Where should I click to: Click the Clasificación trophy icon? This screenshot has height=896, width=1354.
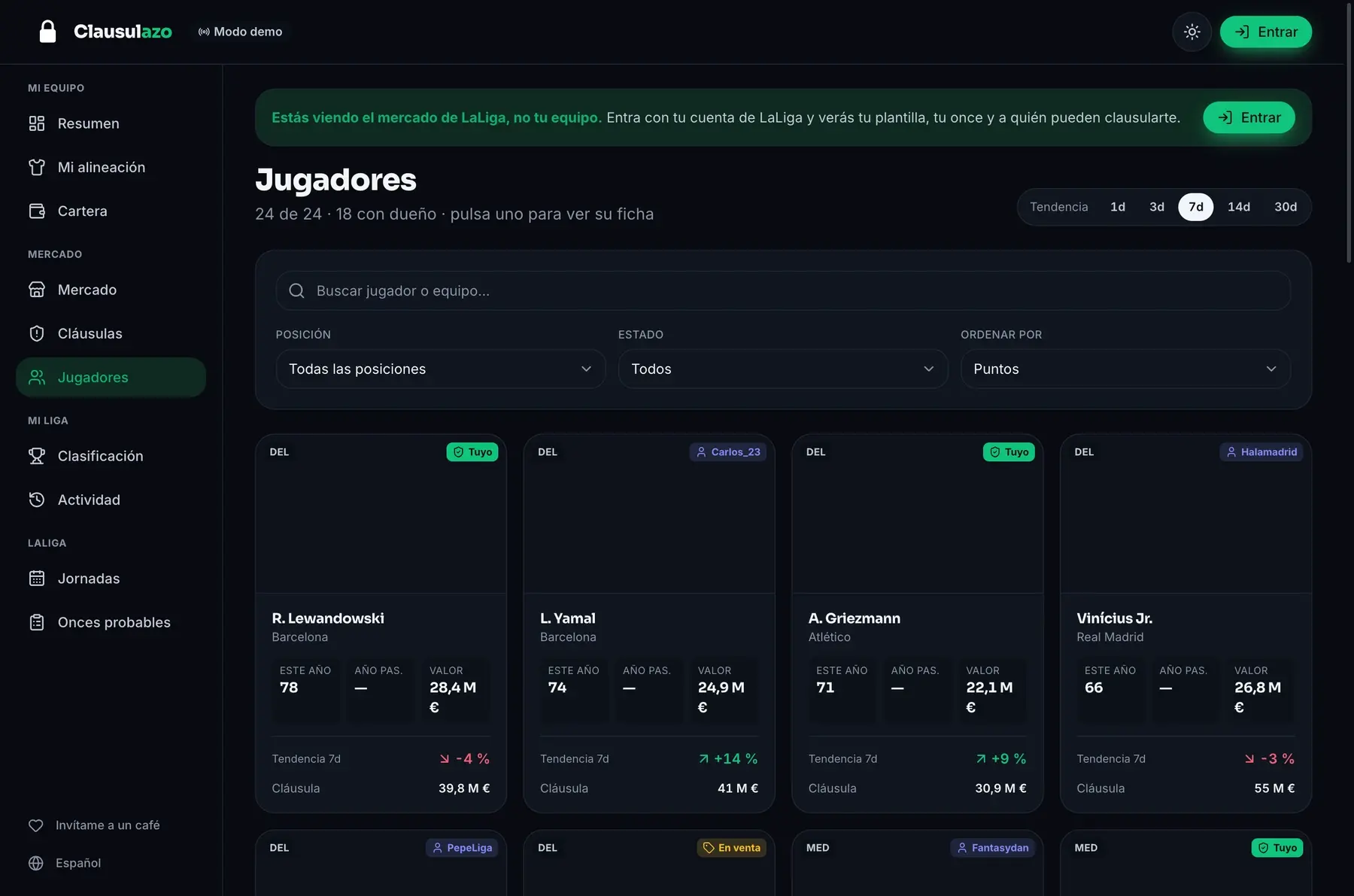point(37,456)
